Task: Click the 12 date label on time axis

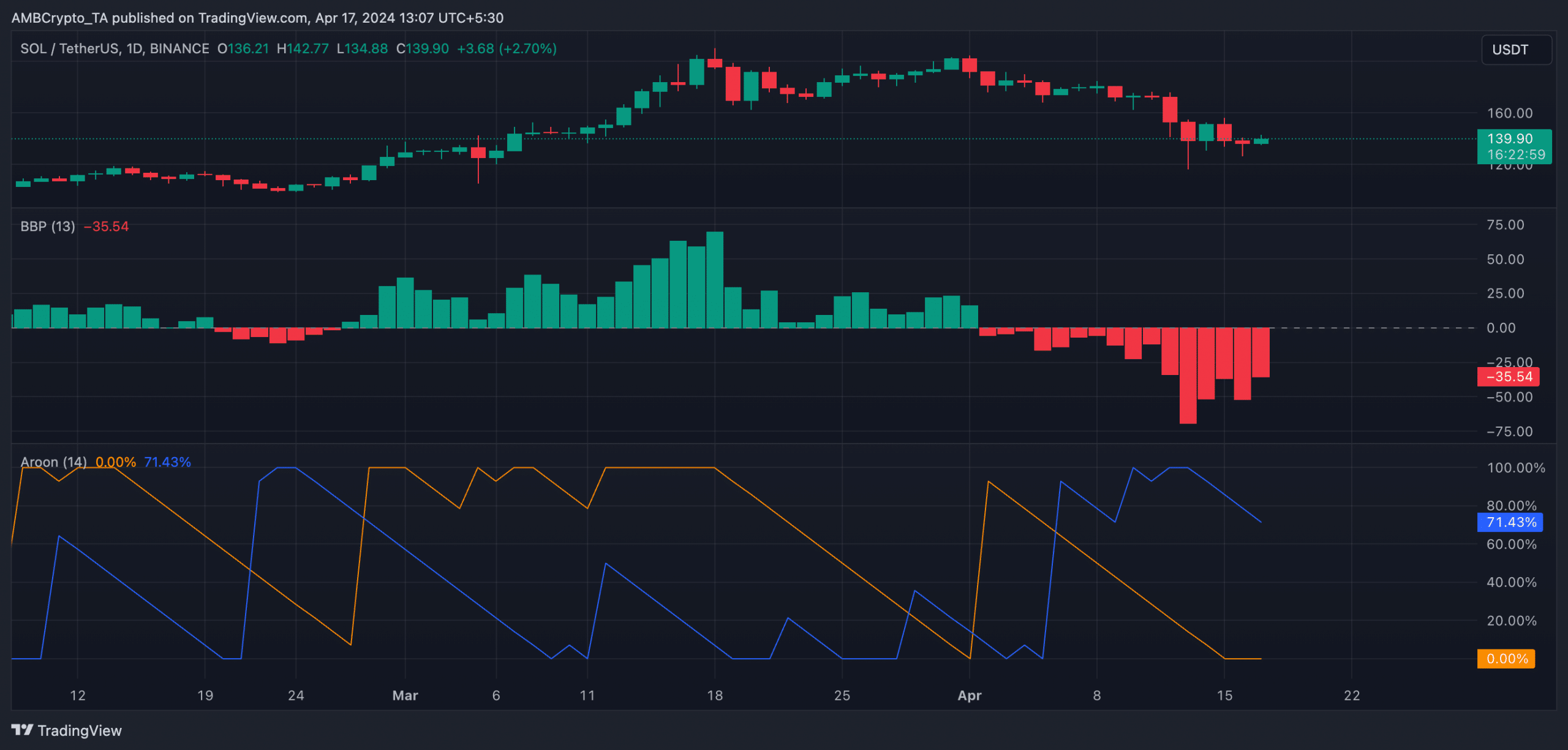Action: click(78, 695)
